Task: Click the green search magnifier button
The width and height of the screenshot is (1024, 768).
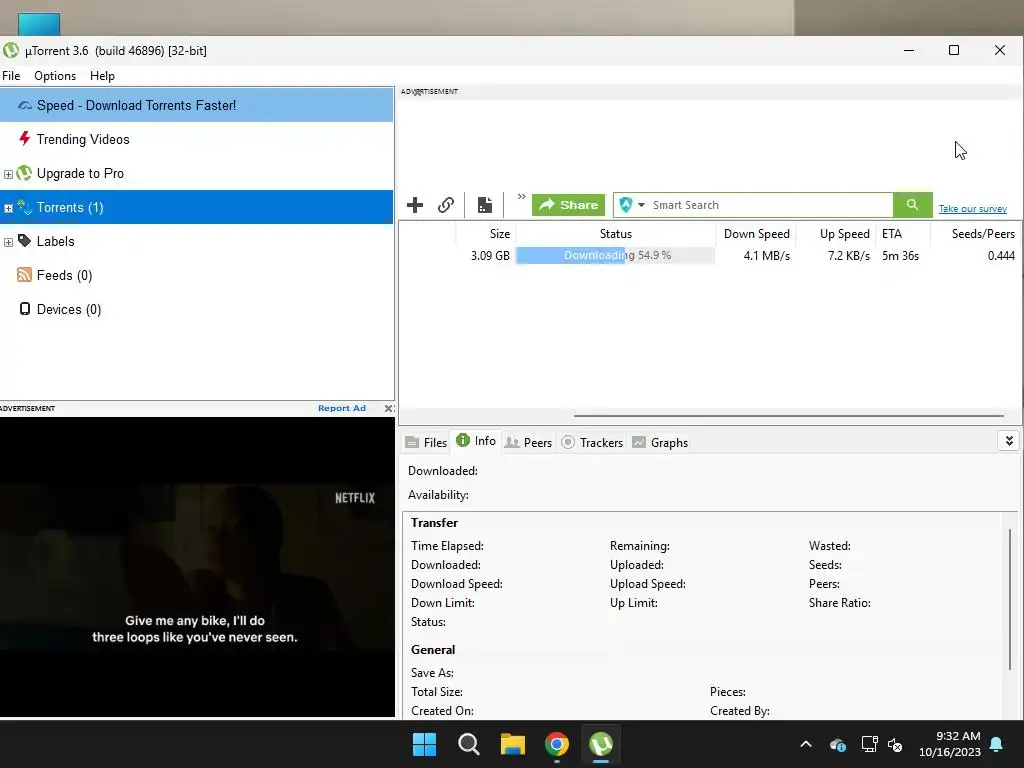Action: click(x=912, y=205)
